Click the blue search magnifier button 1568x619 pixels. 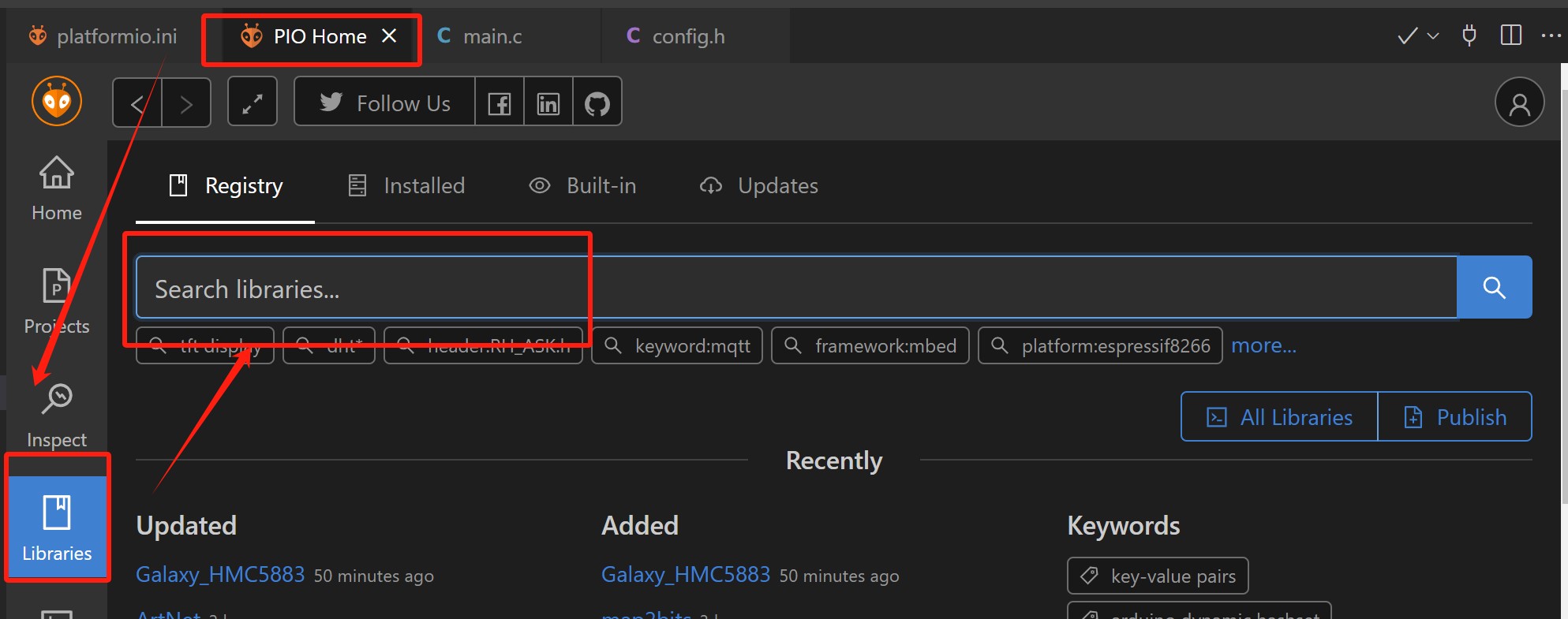point(1494,287)
